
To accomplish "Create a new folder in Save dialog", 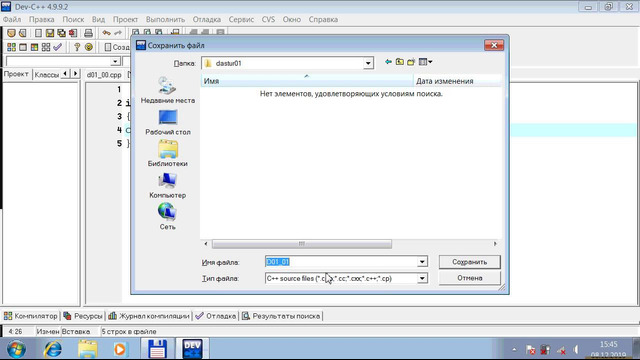I will [411, 62].
